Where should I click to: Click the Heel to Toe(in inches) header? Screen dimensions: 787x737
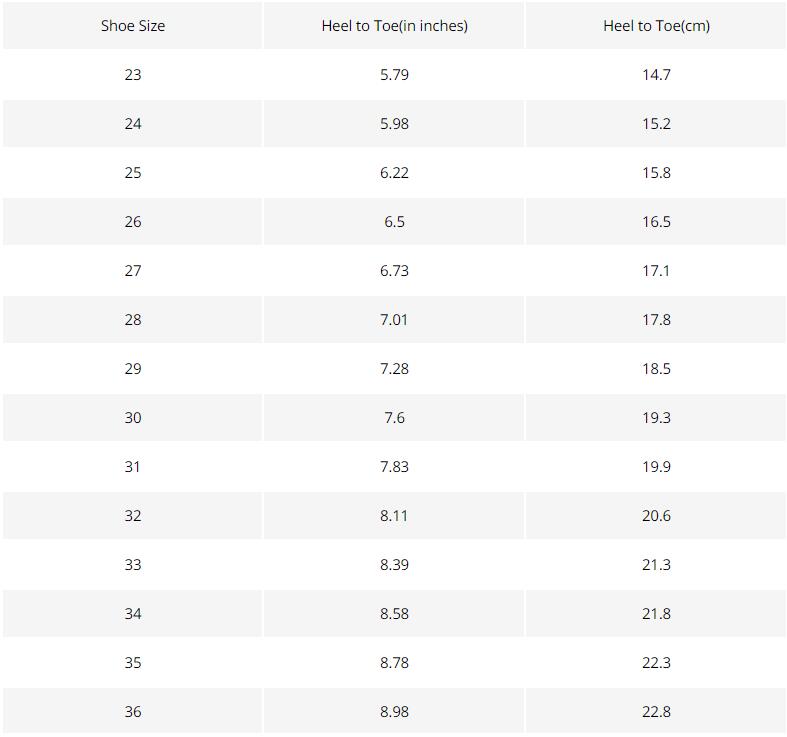coord(394,26)
